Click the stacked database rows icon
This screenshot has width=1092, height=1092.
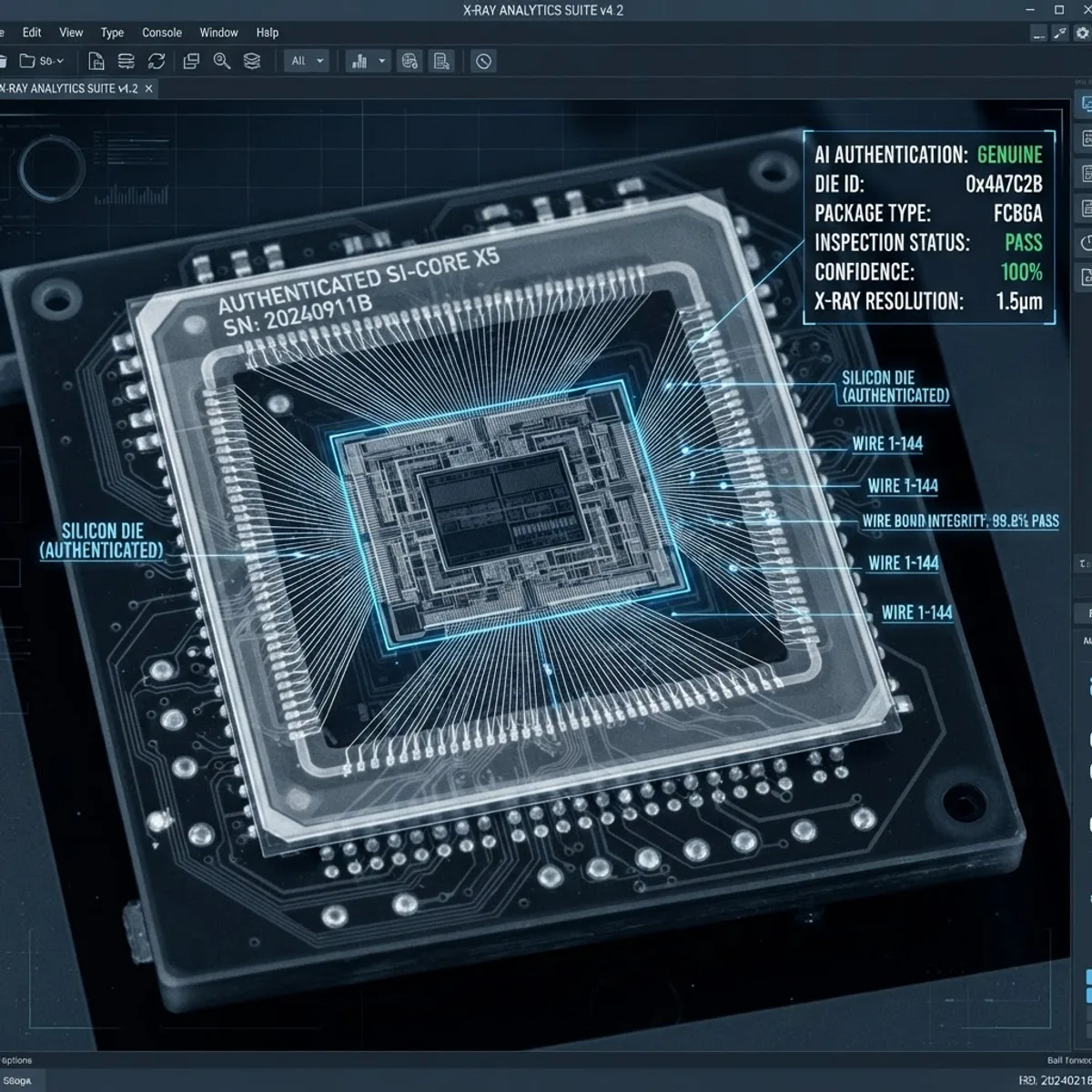[x=126, y=61]
